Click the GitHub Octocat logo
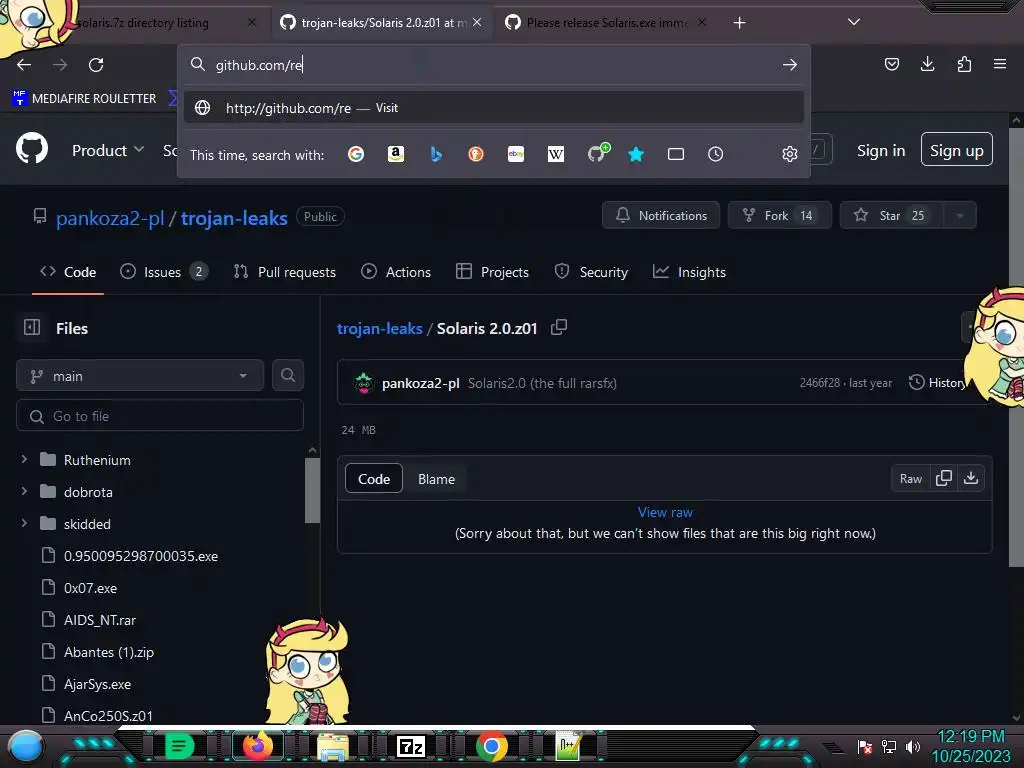This screenshot has width=1024, height=768. click(32, 148)
